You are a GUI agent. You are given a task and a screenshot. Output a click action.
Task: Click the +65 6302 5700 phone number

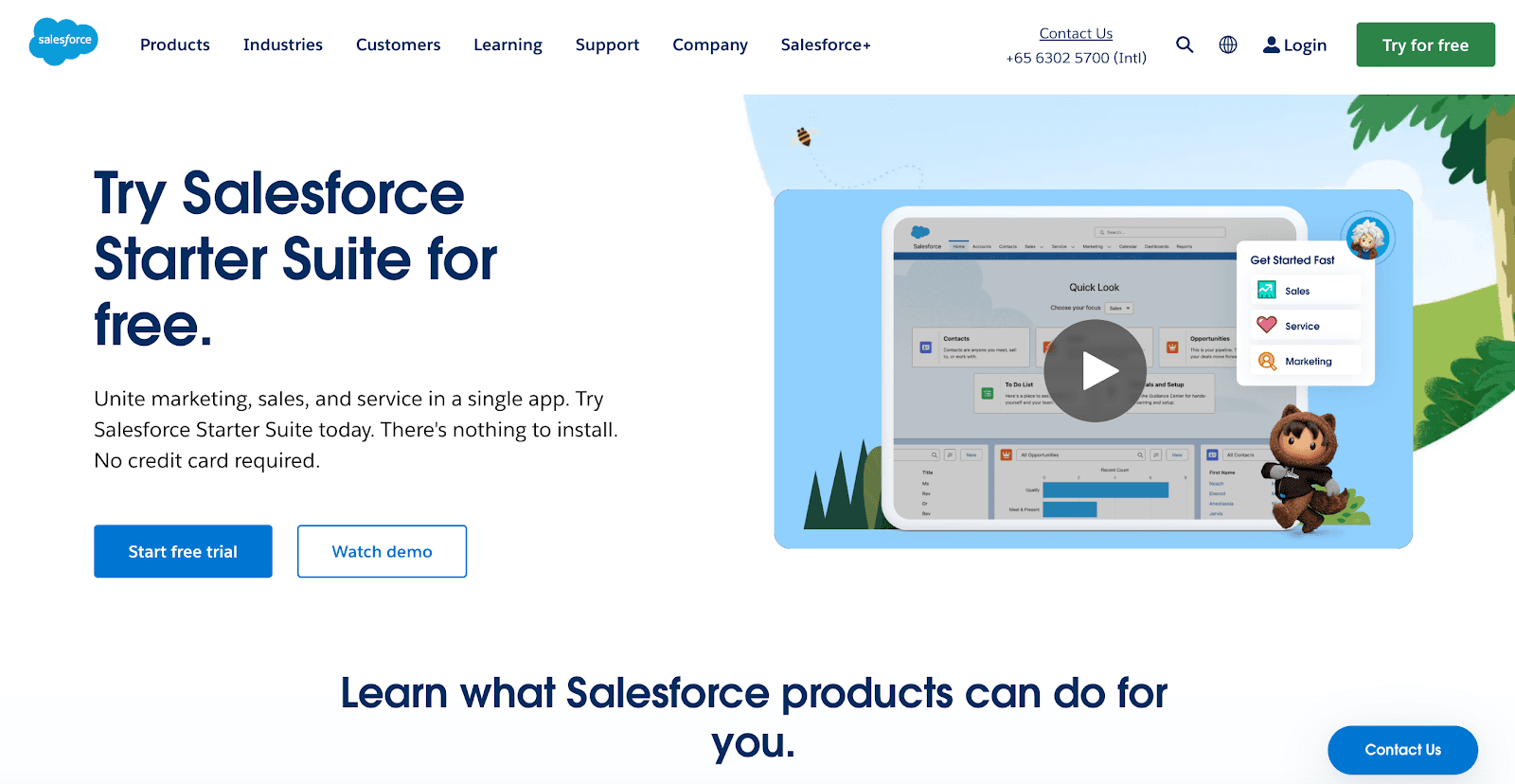coord(1077,58)
